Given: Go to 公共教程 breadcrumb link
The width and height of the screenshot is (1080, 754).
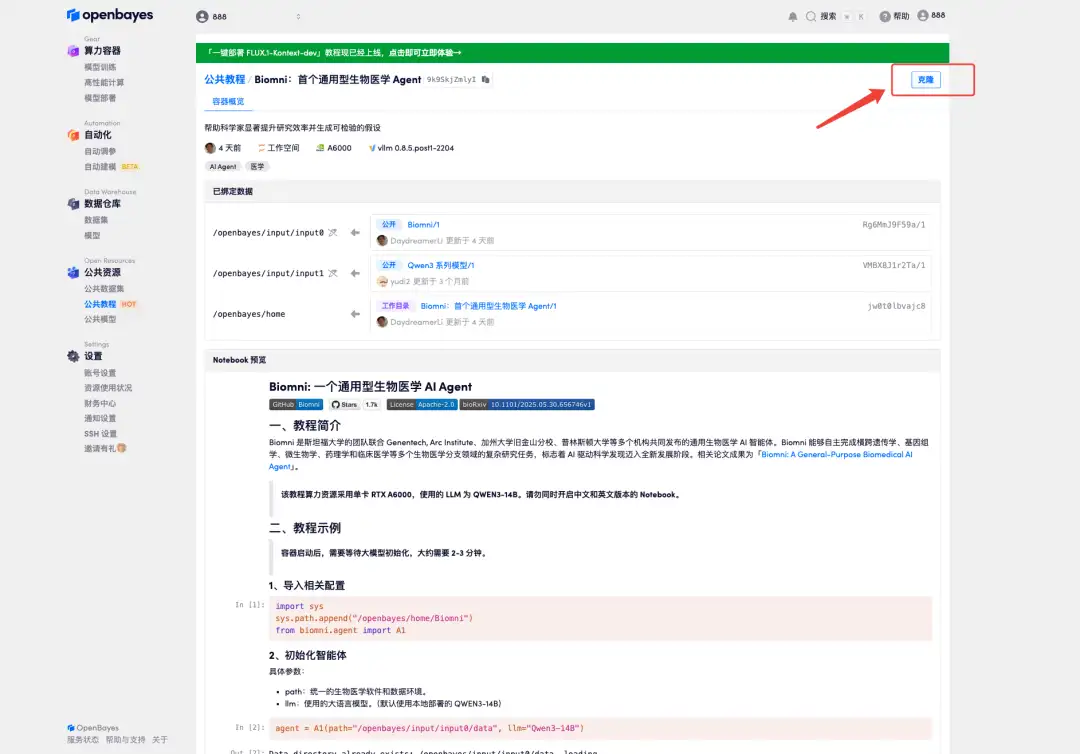Looking at the screenshot, I should pos(225,79).
